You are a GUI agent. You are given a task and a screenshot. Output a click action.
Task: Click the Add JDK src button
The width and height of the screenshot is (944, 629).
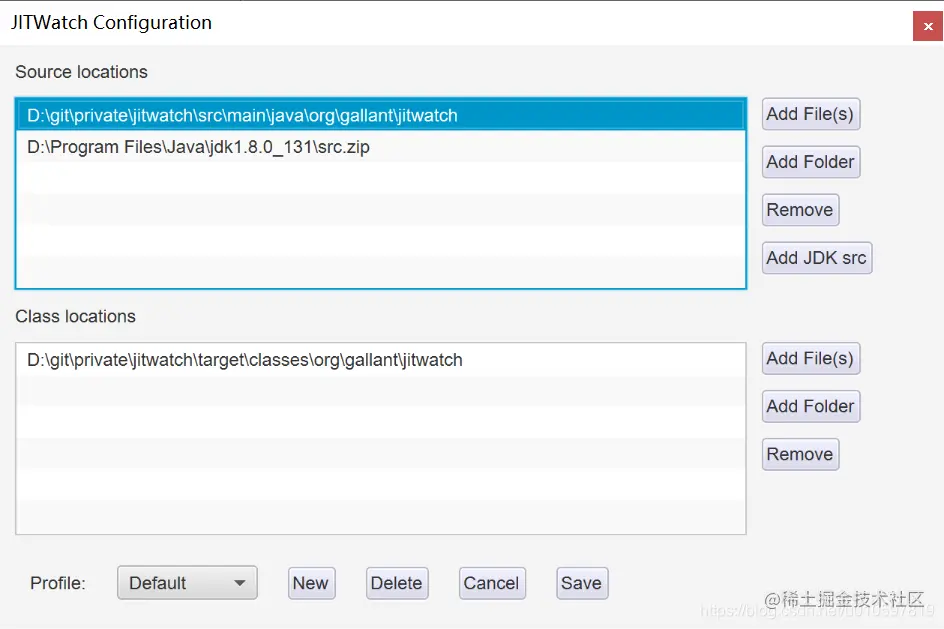(816, 258)
